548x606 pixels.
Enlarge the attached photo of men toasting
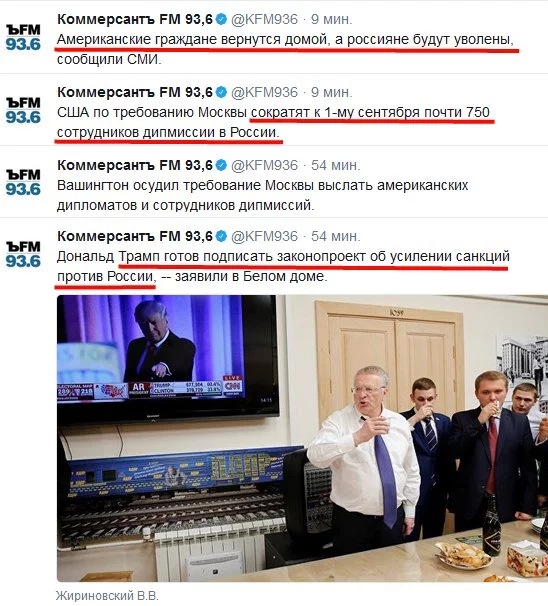(302, 438)
